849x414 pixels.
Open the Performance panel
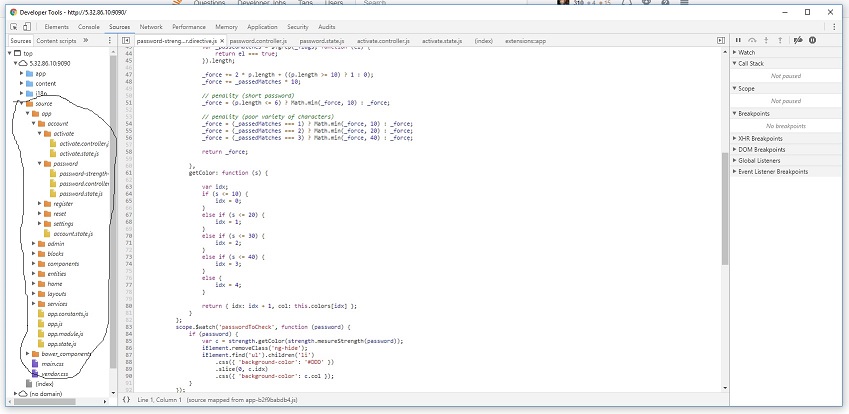(x=190, y=27)
